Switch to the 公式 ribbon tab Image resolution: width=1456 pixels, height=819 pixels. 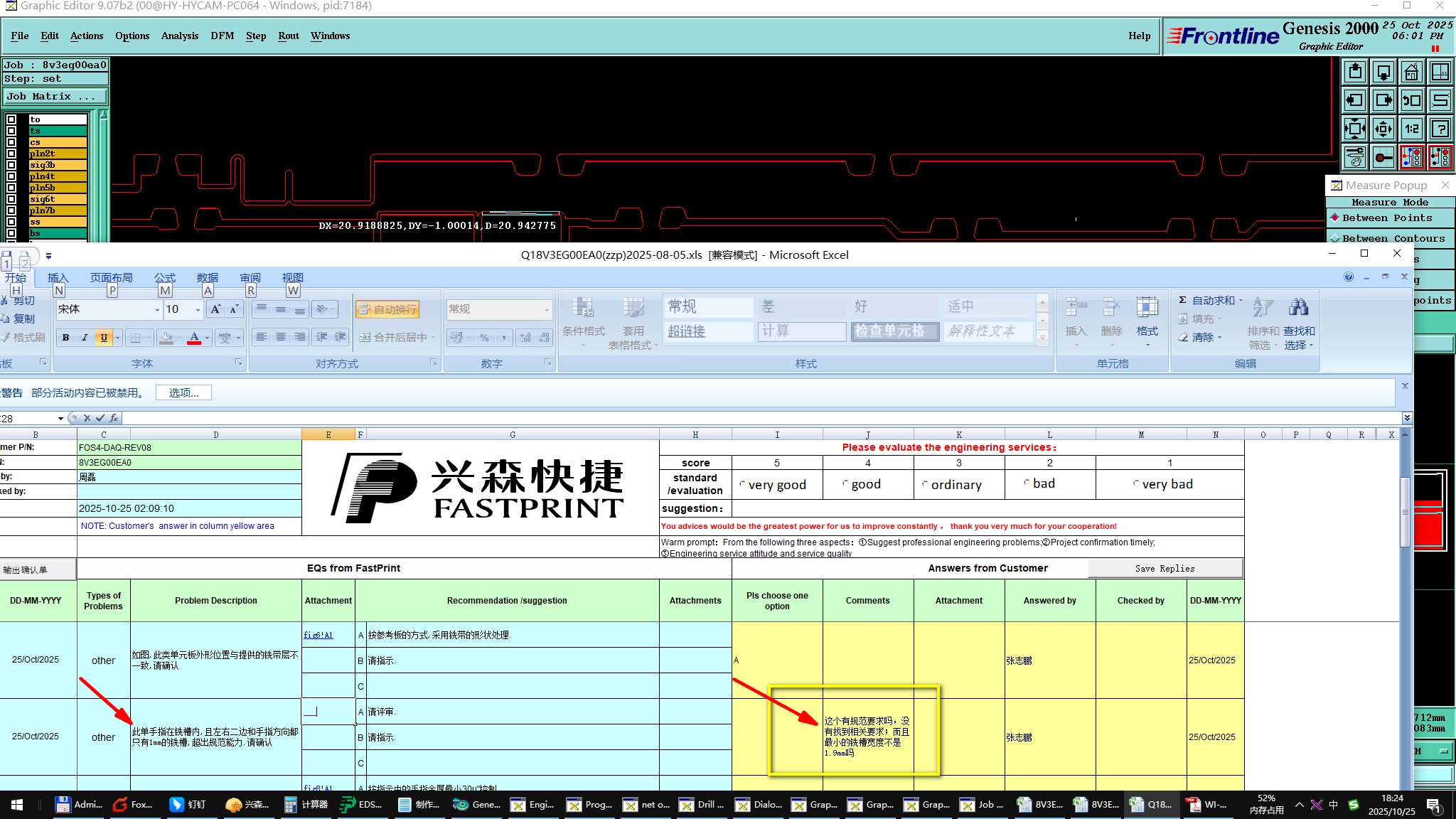165,277
